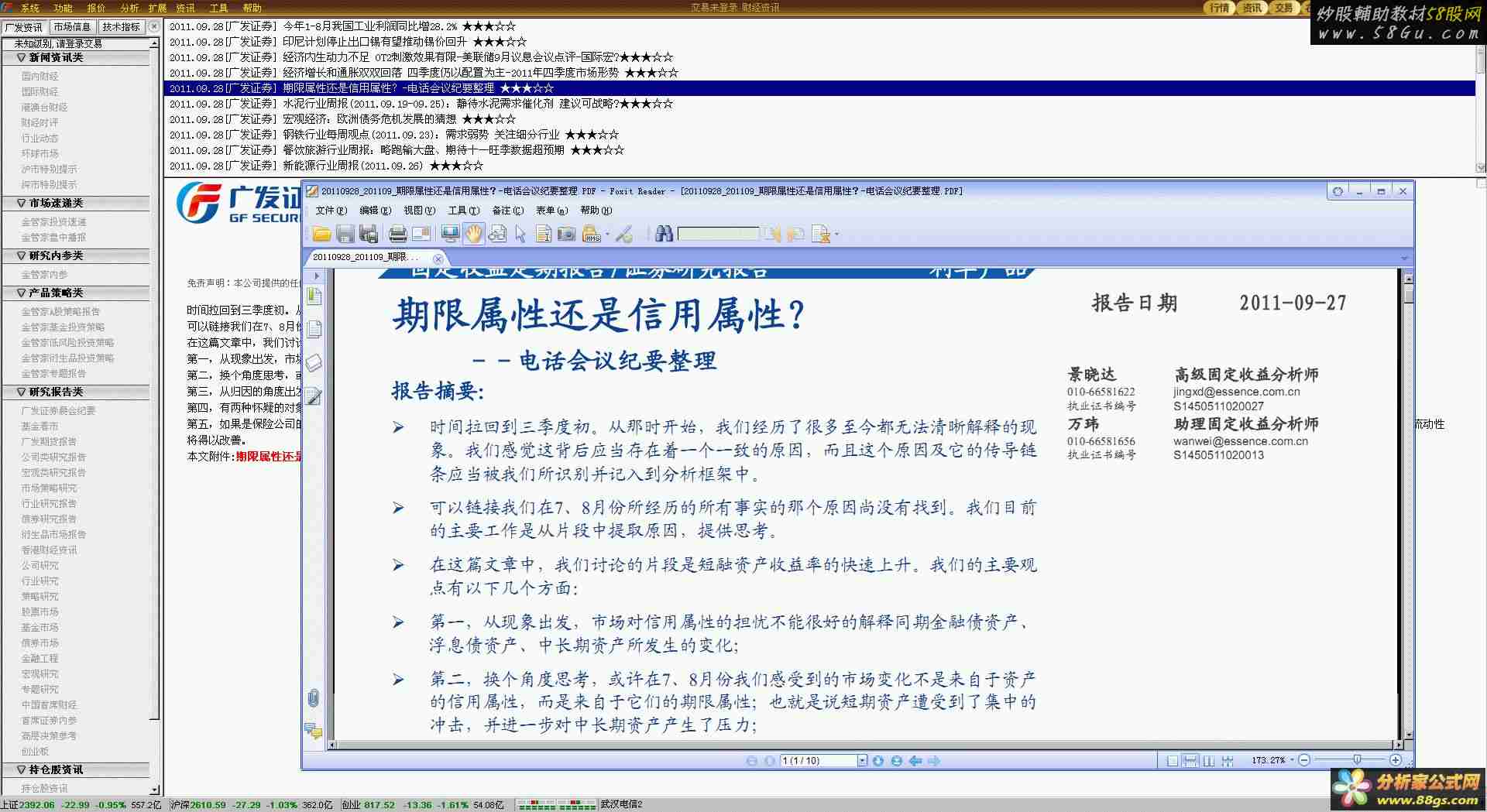Select the Hand tool in Foxit Reader
The image size is (1487, 812).
pos(474,234)
